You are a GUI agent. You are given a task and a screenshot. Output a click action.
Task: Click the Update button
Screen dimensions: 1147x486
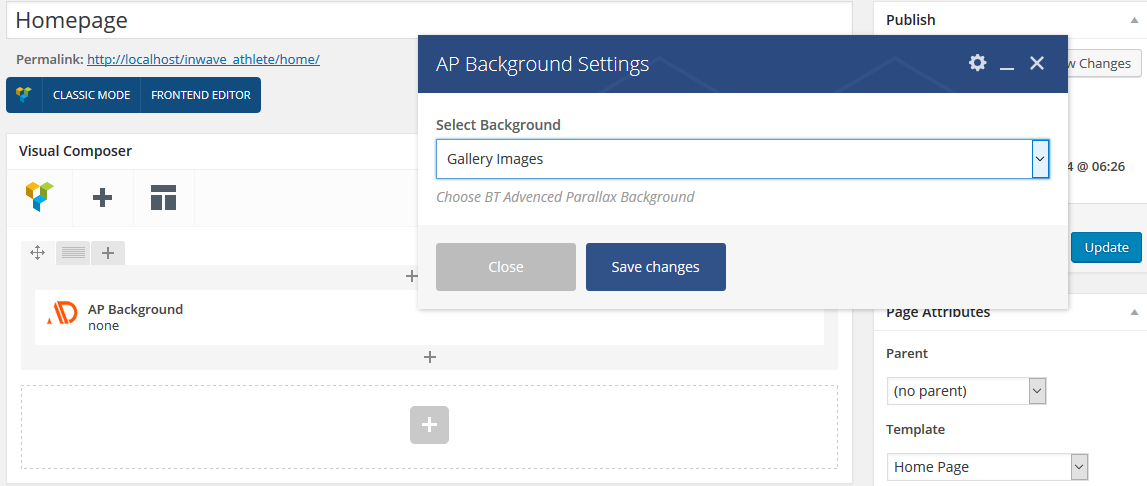pyautogui.click(x=1106, y=247)
